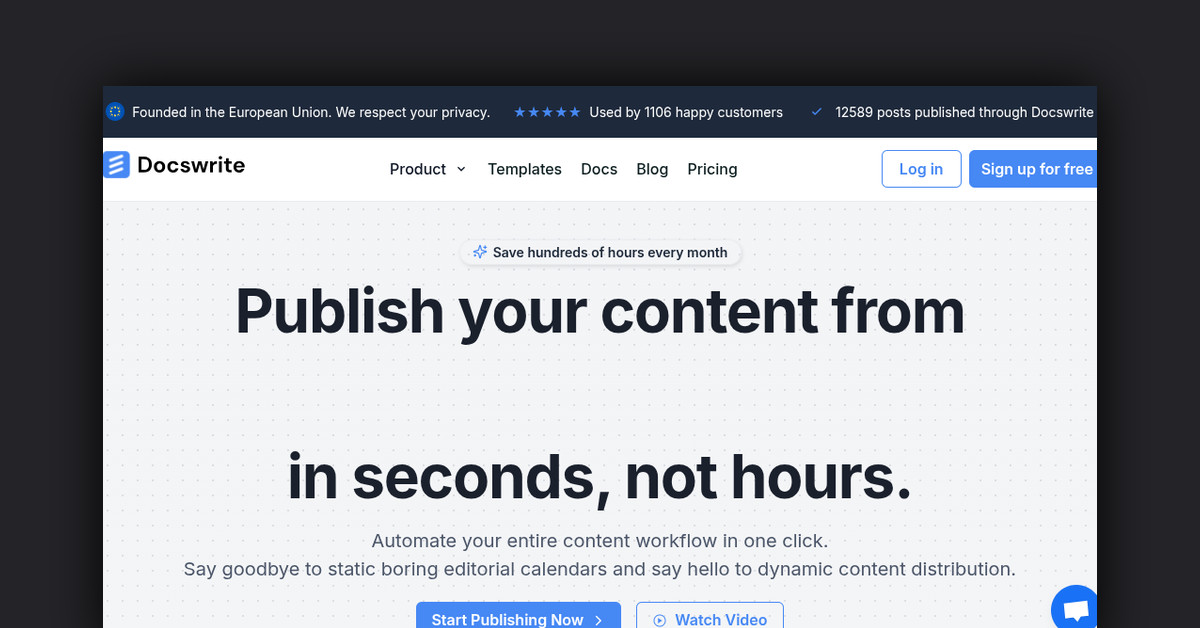Click the five-star rating icons
The width and height of the screenshot is (1200, 628).
pyautogui.click(x=546, y=112)
